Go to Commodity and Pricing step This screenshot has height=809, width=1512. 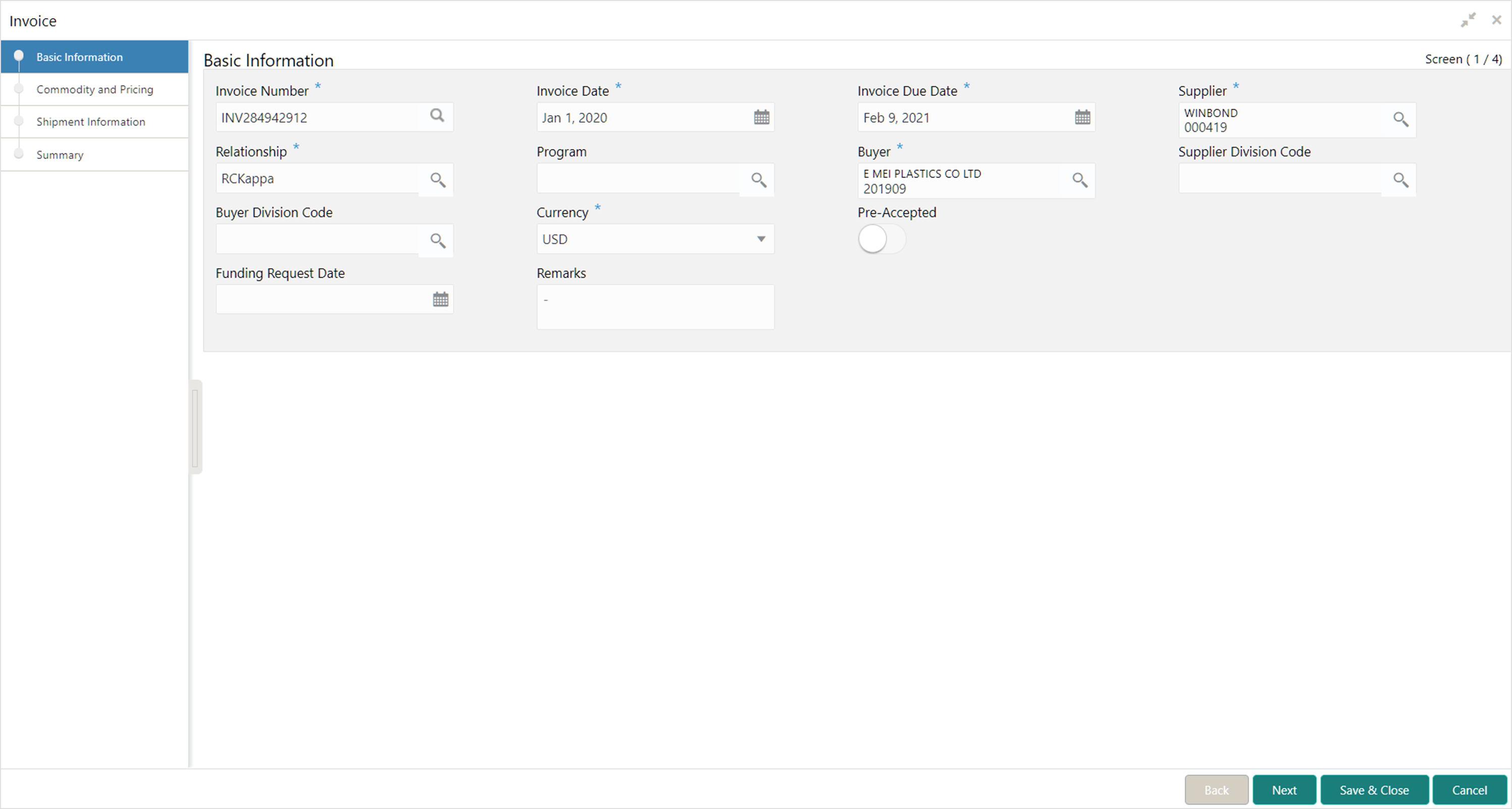coord(94,89)
